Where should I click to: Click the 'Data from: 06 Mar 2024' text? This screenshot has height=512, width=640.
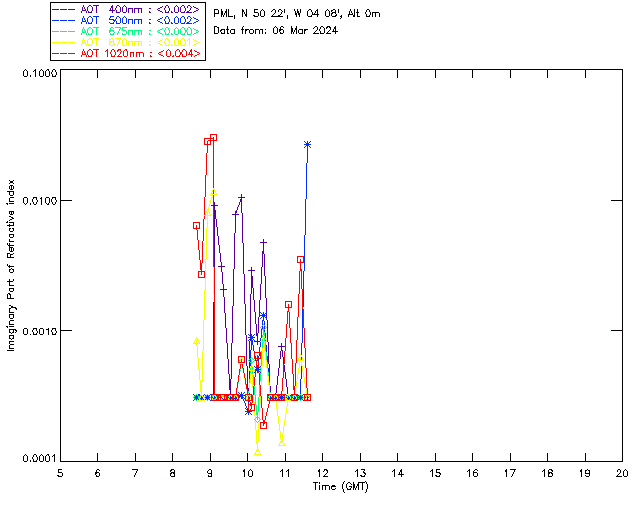coord(276,30)
